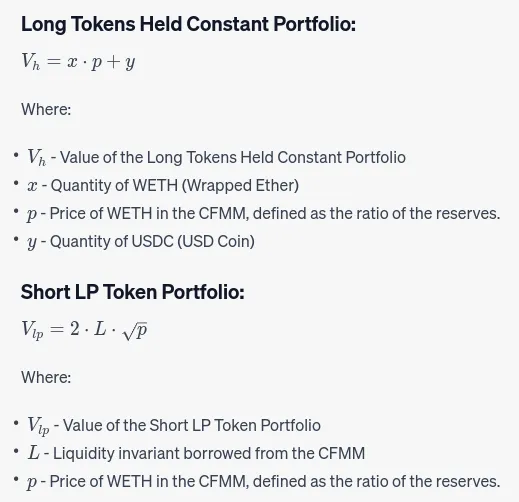Select the Liquidity invariant borrowed bullet
519x502 pixels.
(x=196, y=454)
